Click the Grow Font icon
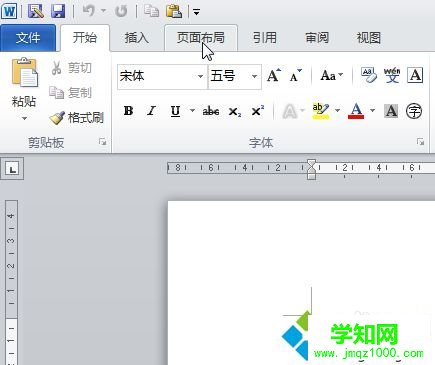Screen dimensions: 435x365 (274, 76)
